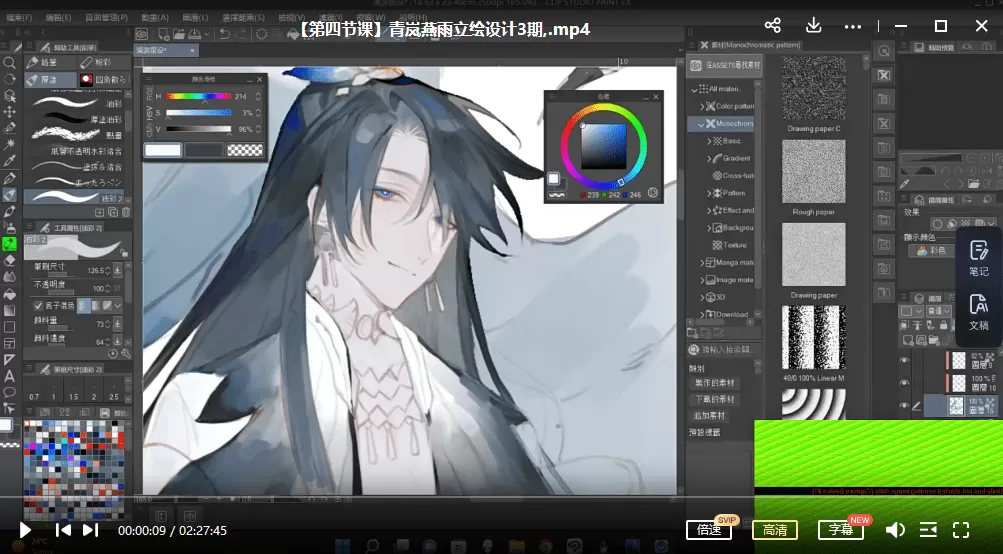Click the 字幕 subtitles button
1003x554 pixels.
(x=839, y=530)
